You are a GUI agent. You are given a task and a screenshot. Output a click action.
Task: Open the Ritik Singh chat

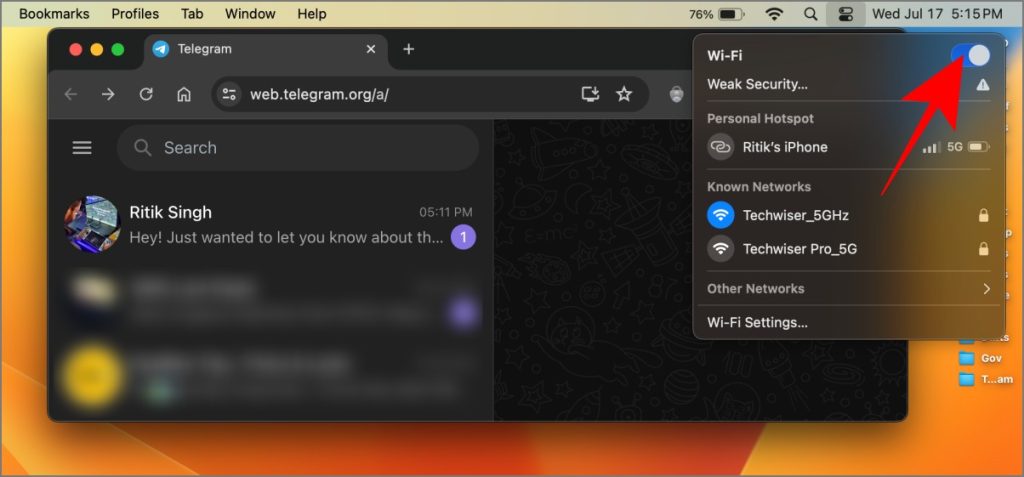pos(270,224)
